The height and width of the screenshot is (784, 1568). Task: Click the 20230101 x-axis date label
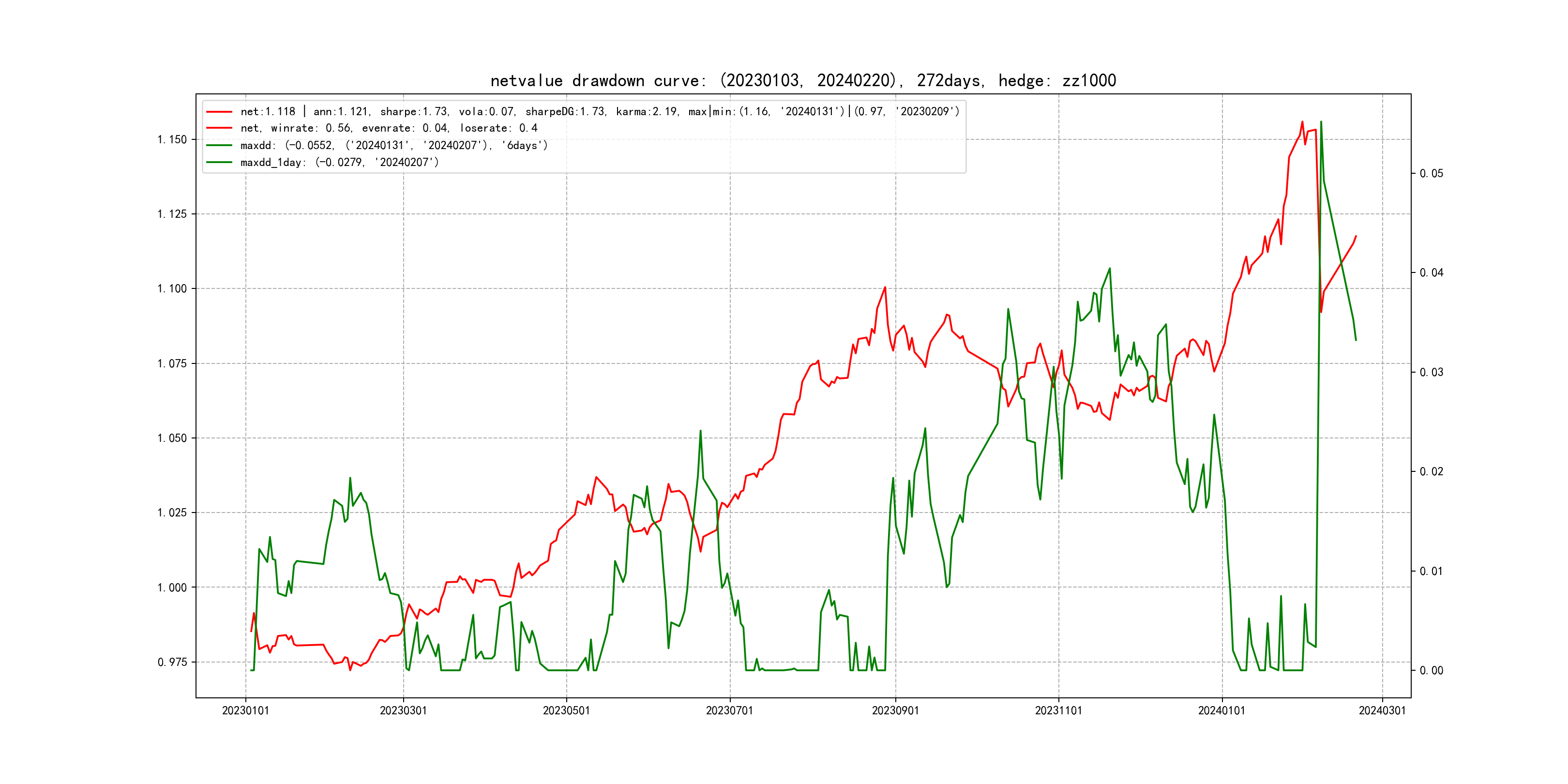click(x=245, y=711)
